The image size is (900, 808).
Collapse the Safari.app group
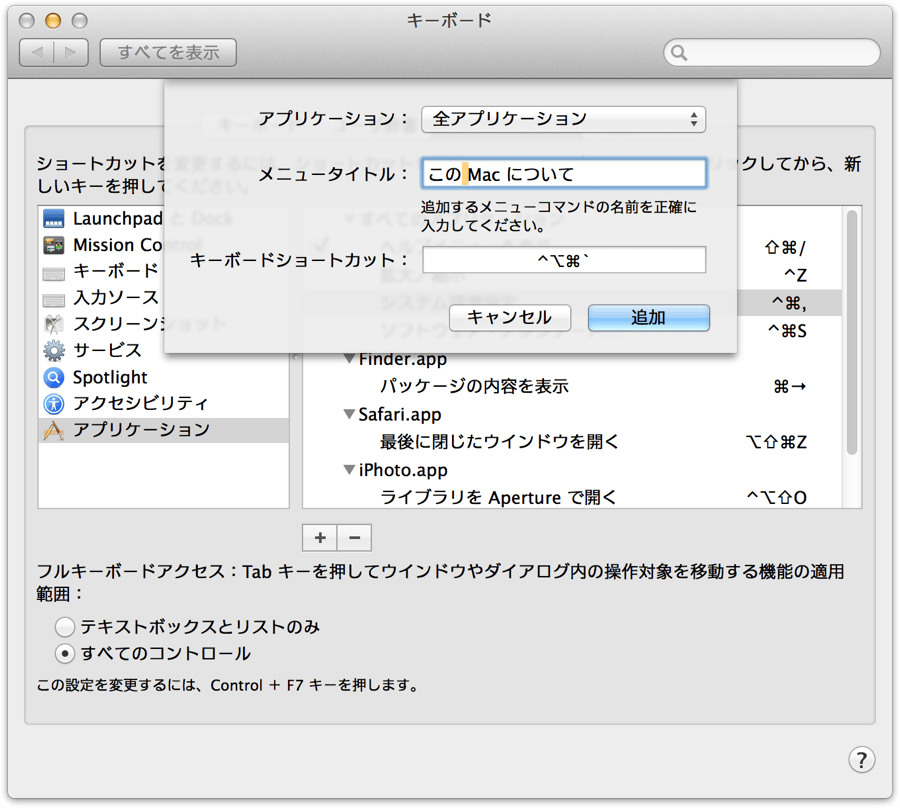[348, 414]
